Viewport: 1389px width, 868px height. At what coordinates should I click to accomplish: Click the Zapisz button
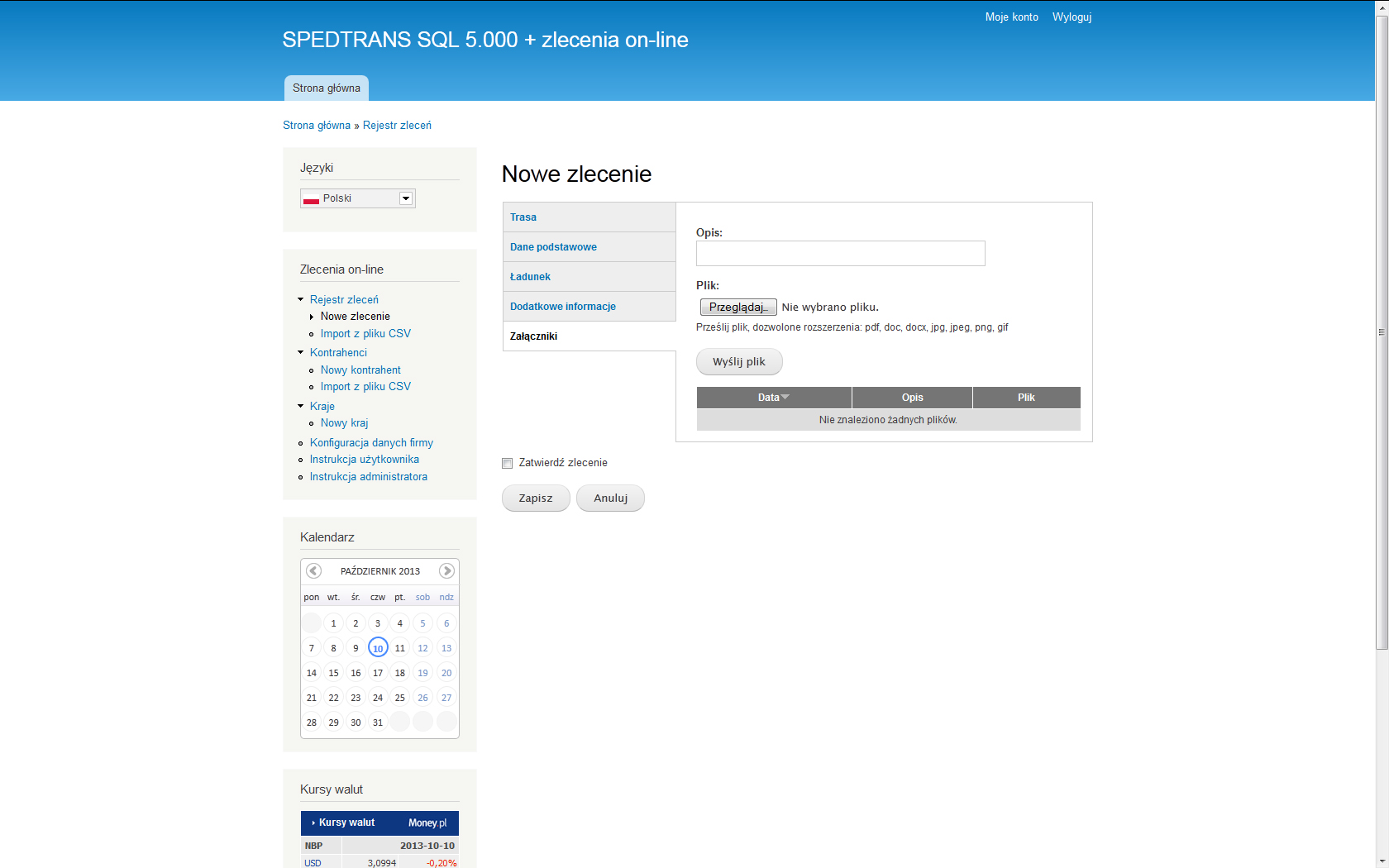[536, 498]
